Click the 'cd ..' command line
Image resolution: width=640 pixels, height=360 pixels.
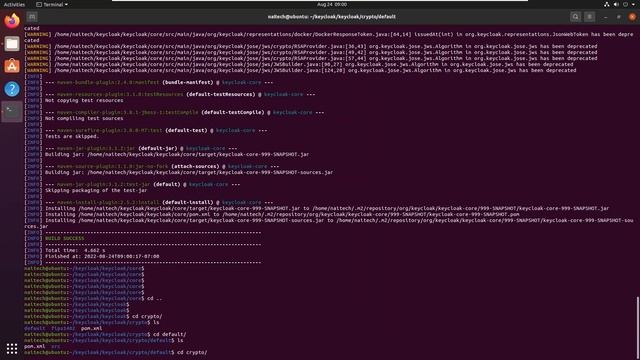tap(154, 298)
